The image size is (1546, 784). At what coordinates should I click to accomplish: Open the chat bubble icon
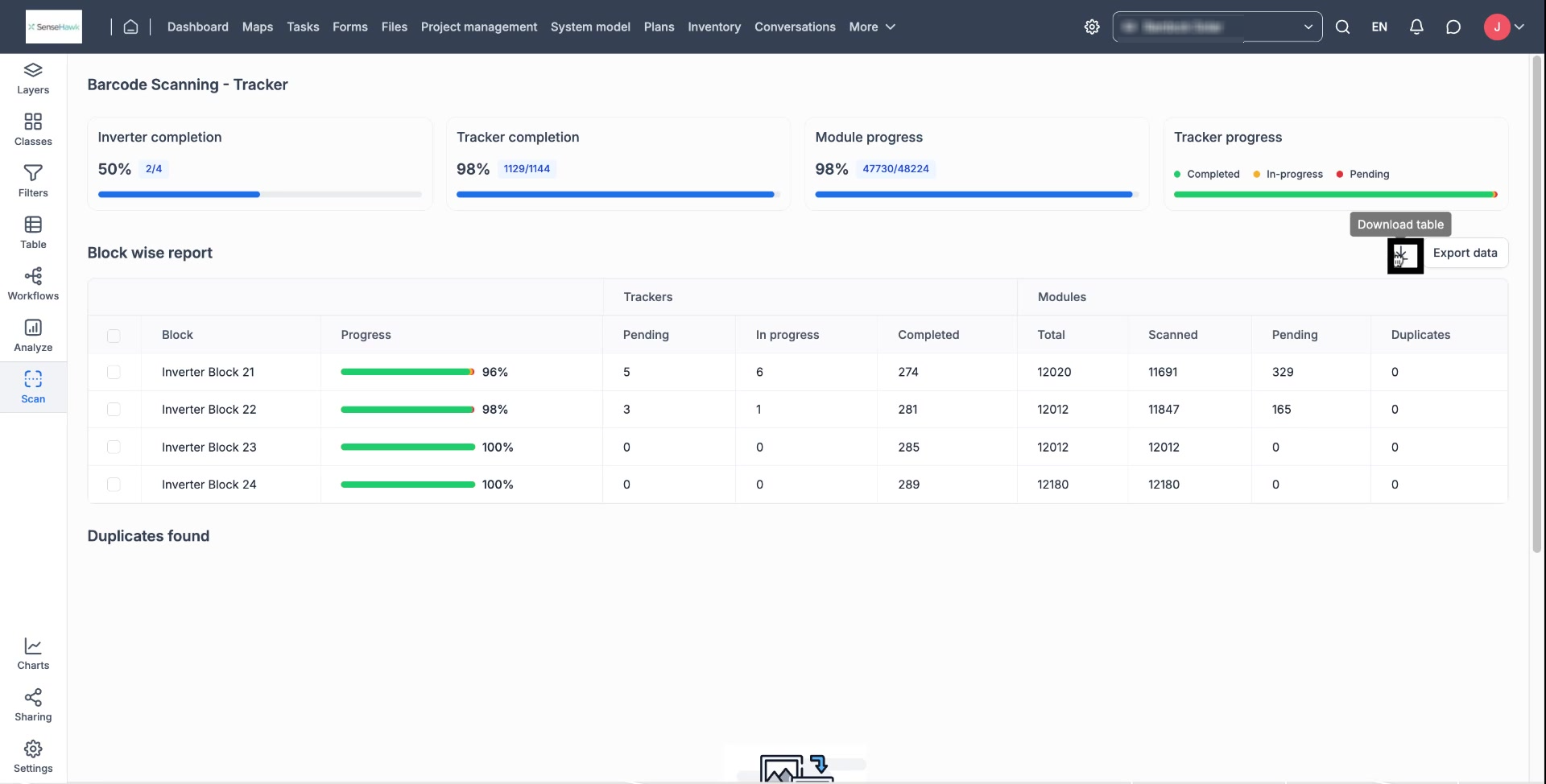click(1453, 27)
